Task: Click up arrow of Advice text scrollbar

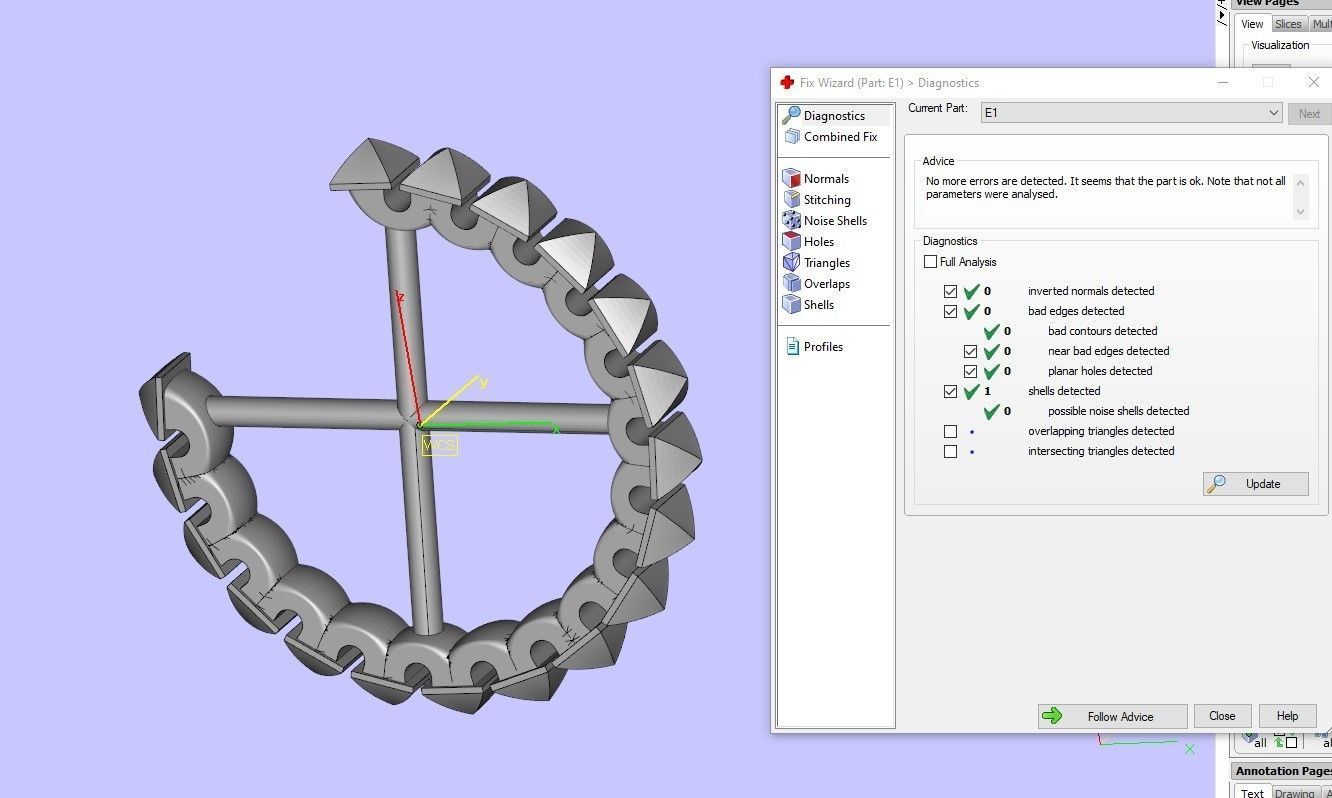Action: tap(1300, 182)
